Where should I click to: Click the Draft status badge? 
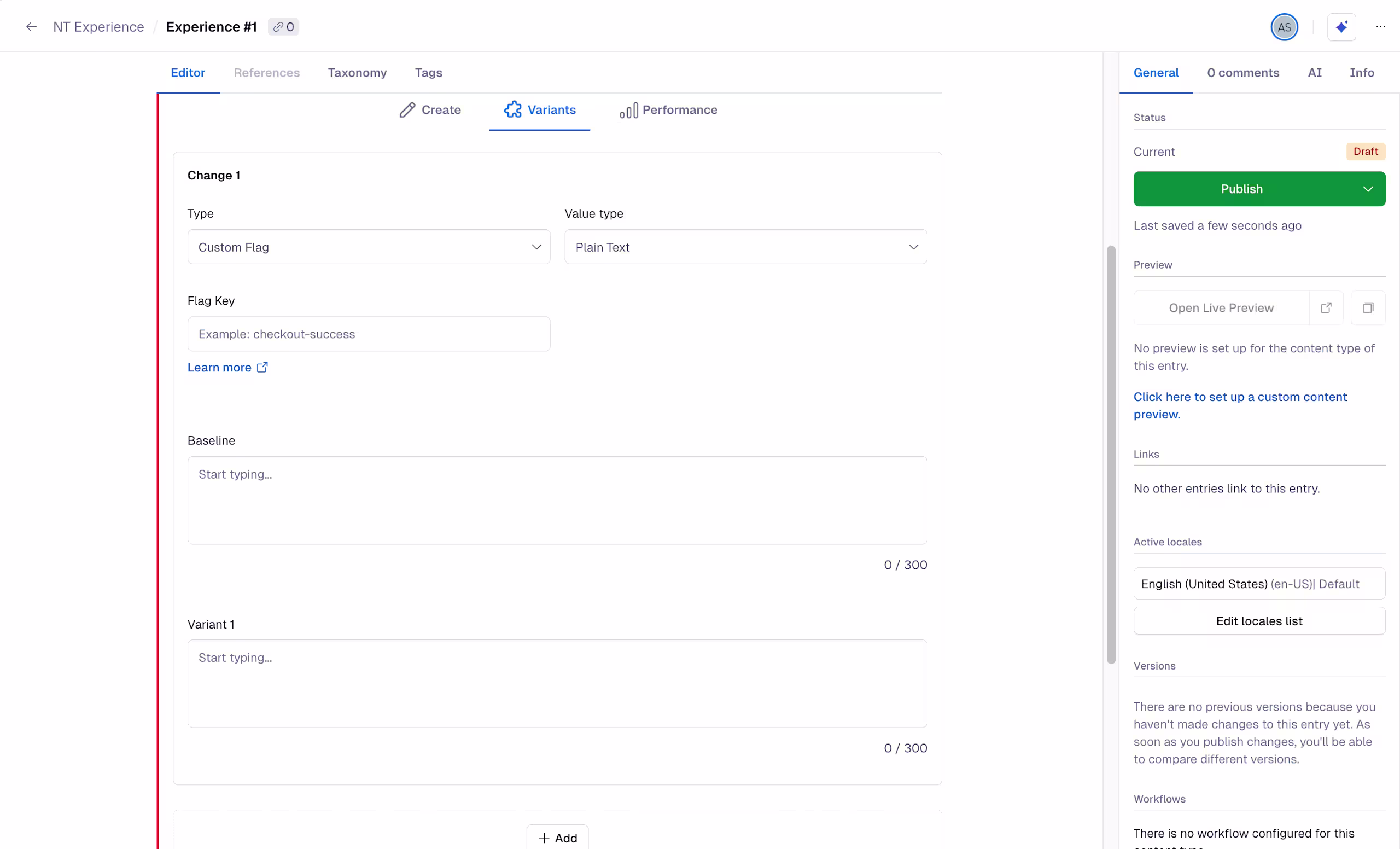pyautogui.click(x=1366, y=151)
